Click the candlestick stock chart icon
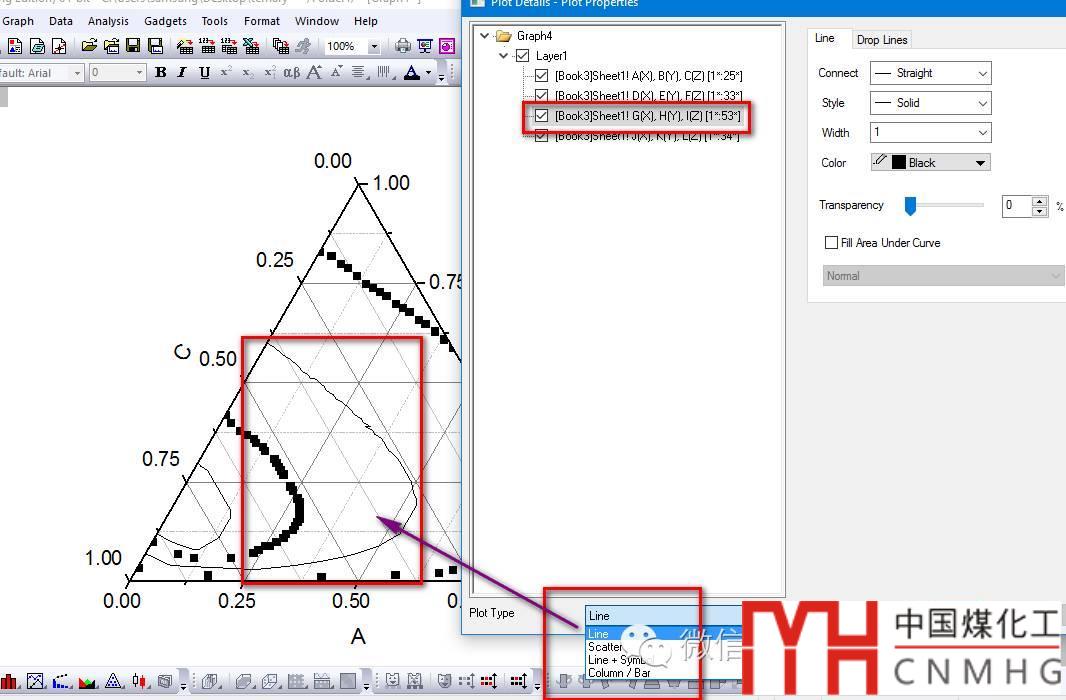Viewport: 1066px width, 700px height. (141, 682)
